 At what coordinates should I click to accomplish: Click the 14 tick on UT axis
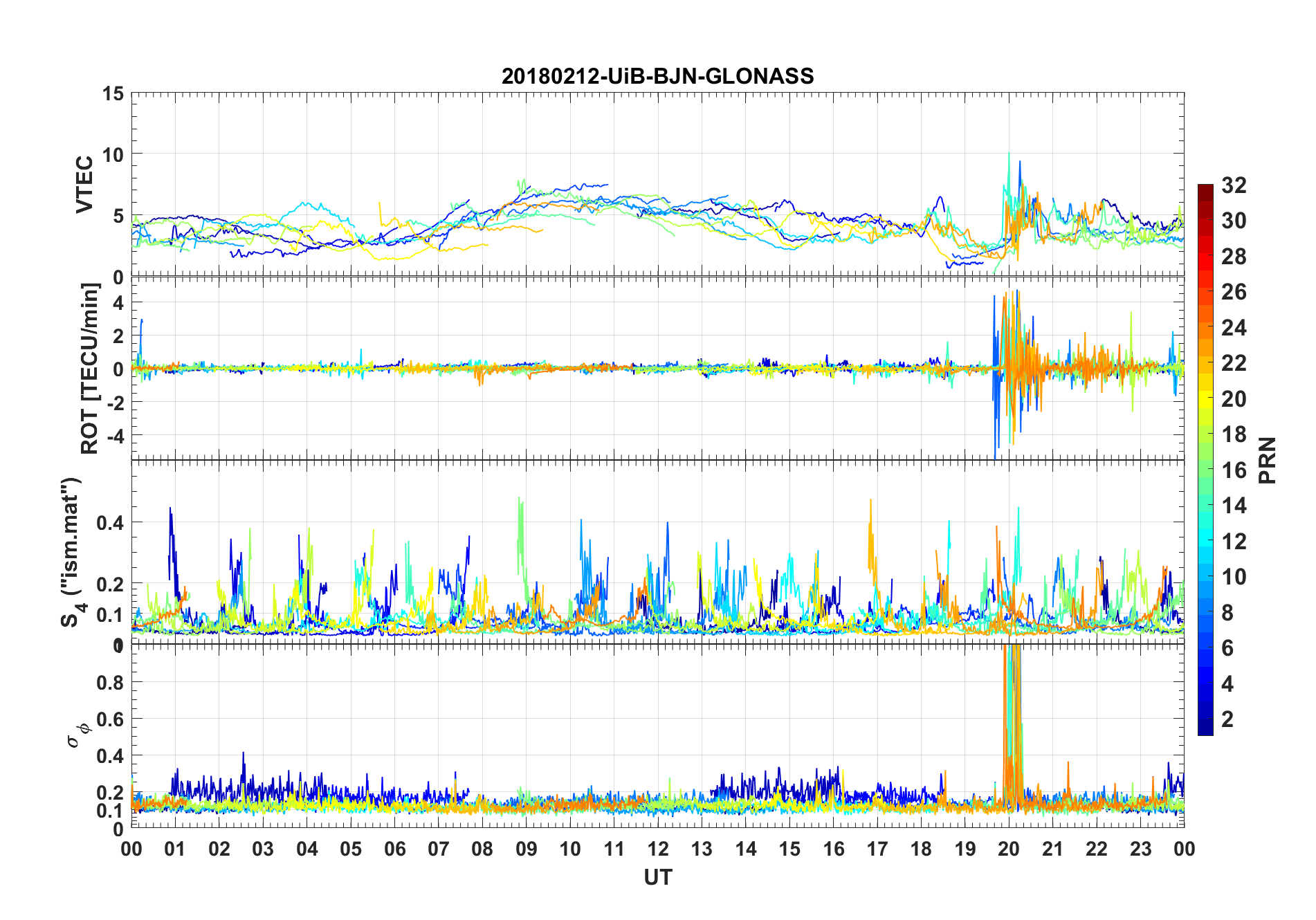point(746,849)
